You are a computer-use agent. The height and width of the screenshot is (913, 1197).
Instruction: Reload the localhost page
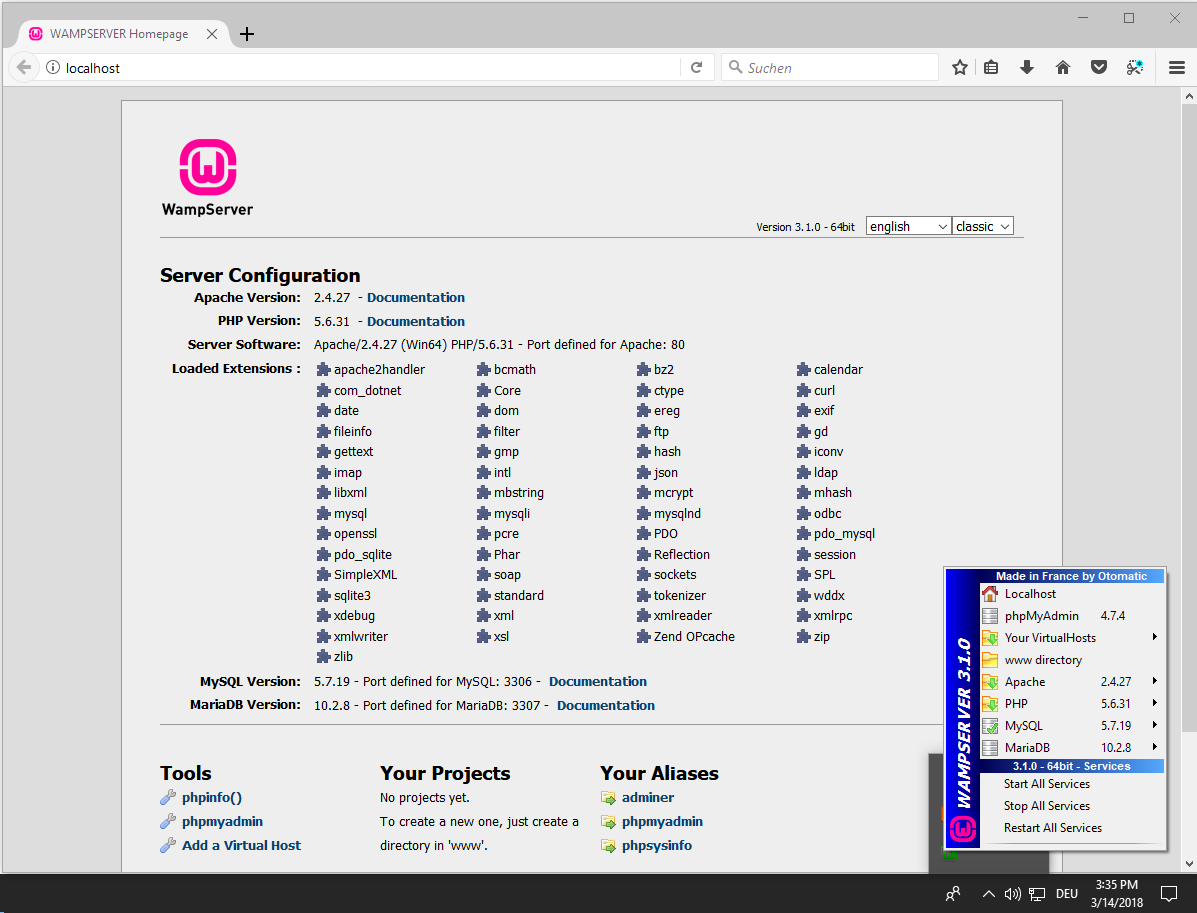pyautogui.click(x=696, y=67)
